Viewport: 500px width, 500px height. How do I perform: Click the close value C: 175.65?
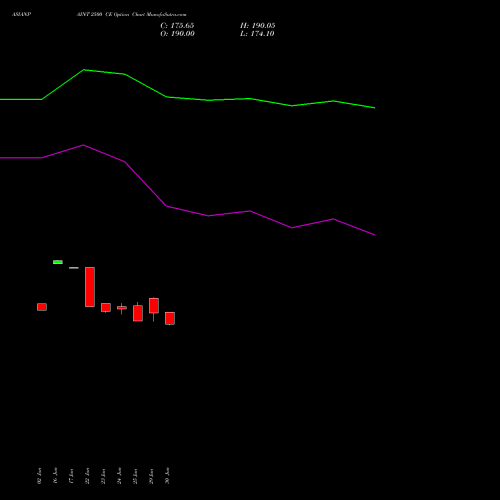177,26
